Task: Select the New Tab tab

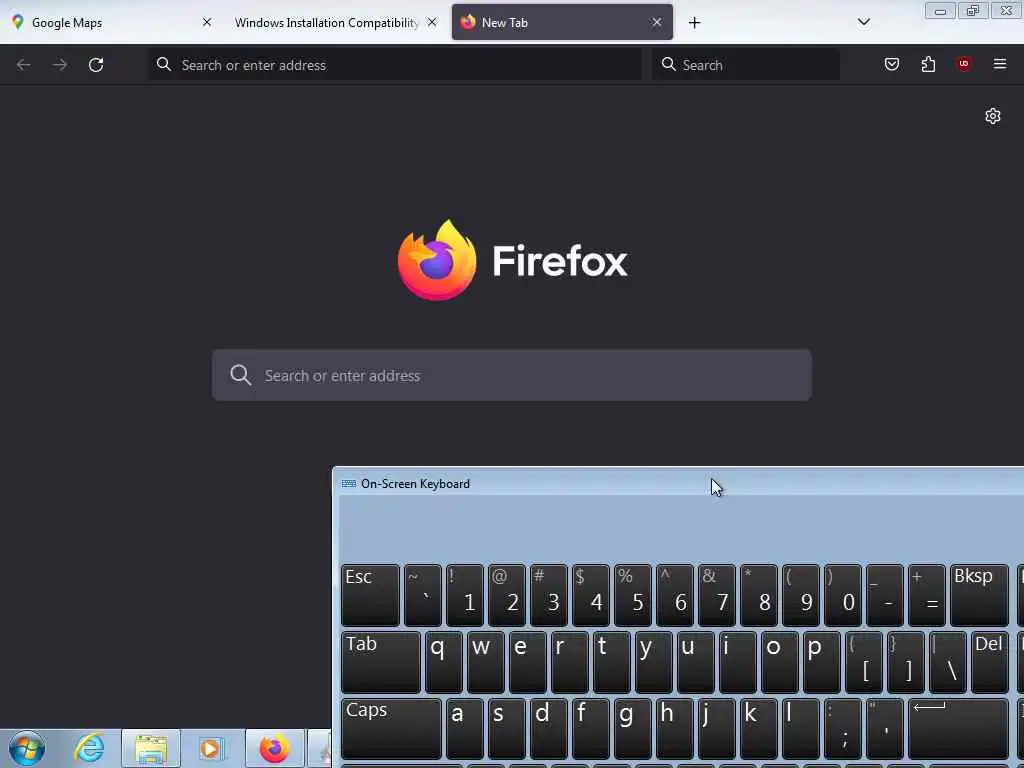Action: point(562,22)
